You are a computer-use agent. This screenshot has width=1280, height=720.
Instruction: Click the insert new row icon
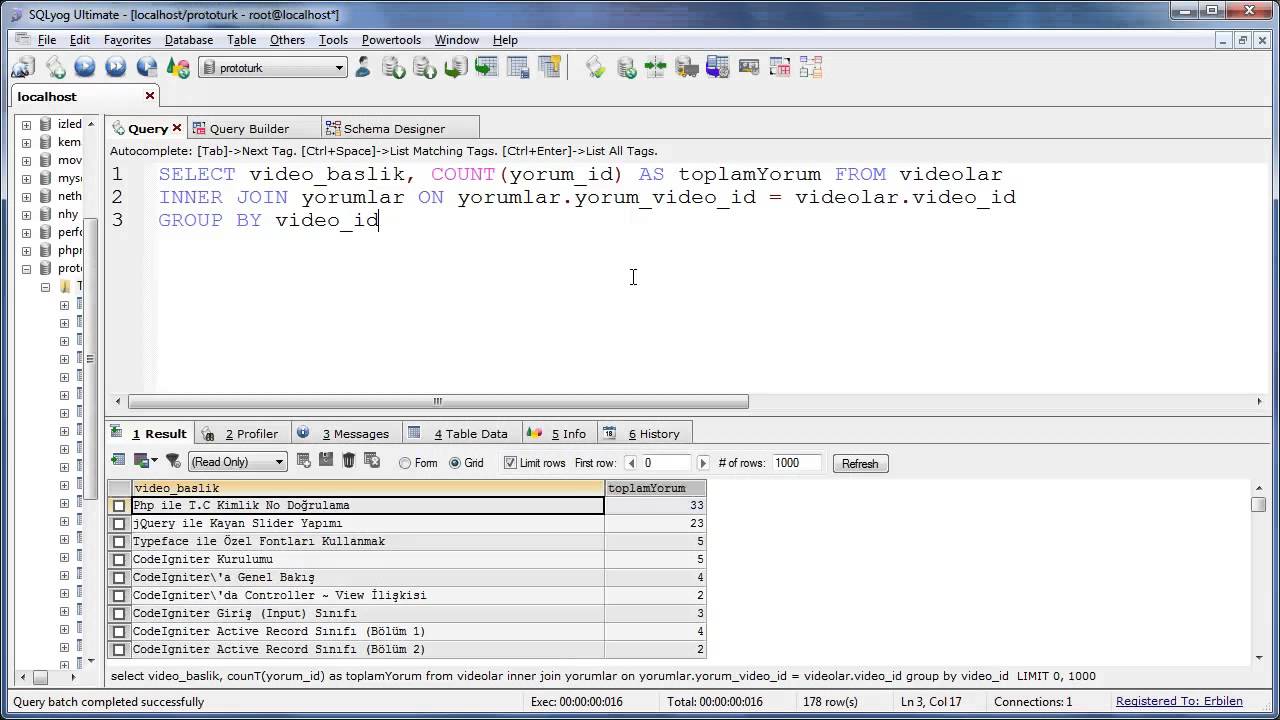304,460
